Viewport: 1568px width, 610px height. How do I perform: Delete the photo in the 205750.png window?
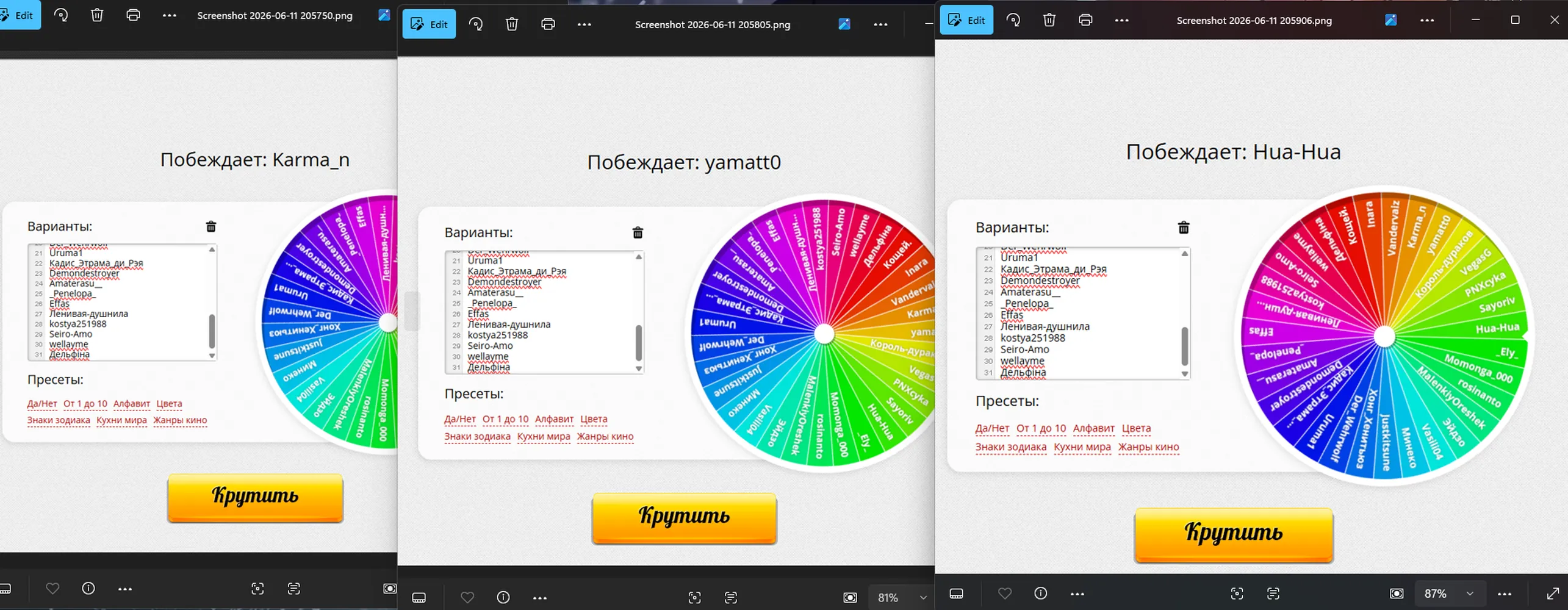click(97, 15)
